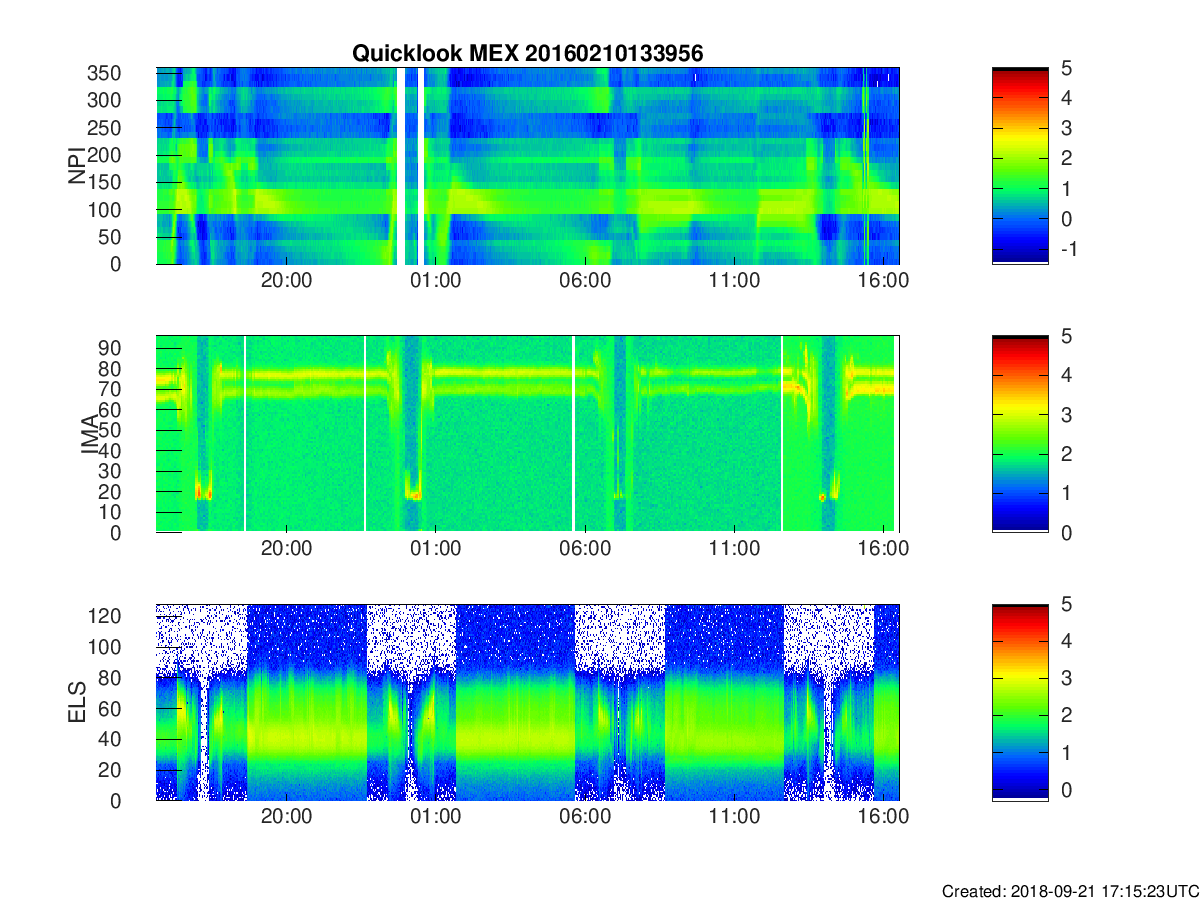Click the 5 value on ELS color bar
The width and height of the screenshot is (1200, 900).
point(1066,605)
